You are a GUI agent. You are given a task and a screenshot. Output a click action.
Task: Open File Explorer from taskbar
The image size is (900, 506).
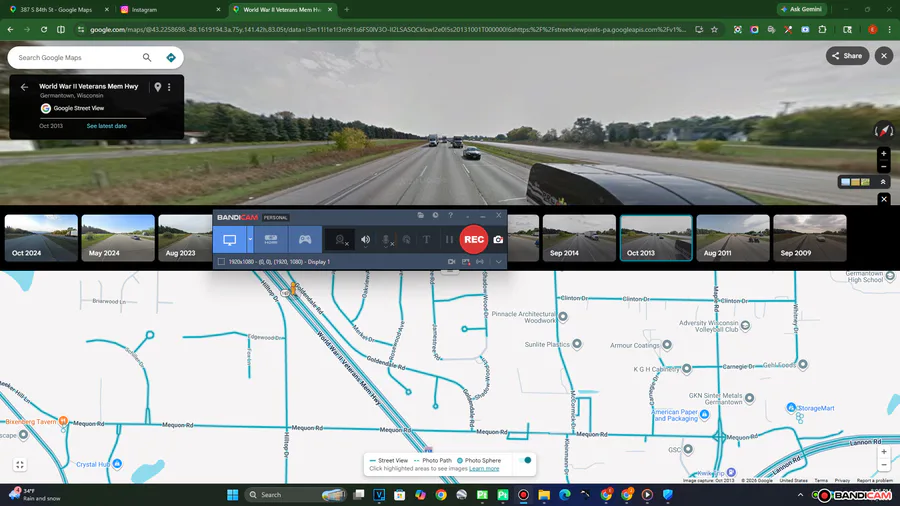click(x=544, y=495)
